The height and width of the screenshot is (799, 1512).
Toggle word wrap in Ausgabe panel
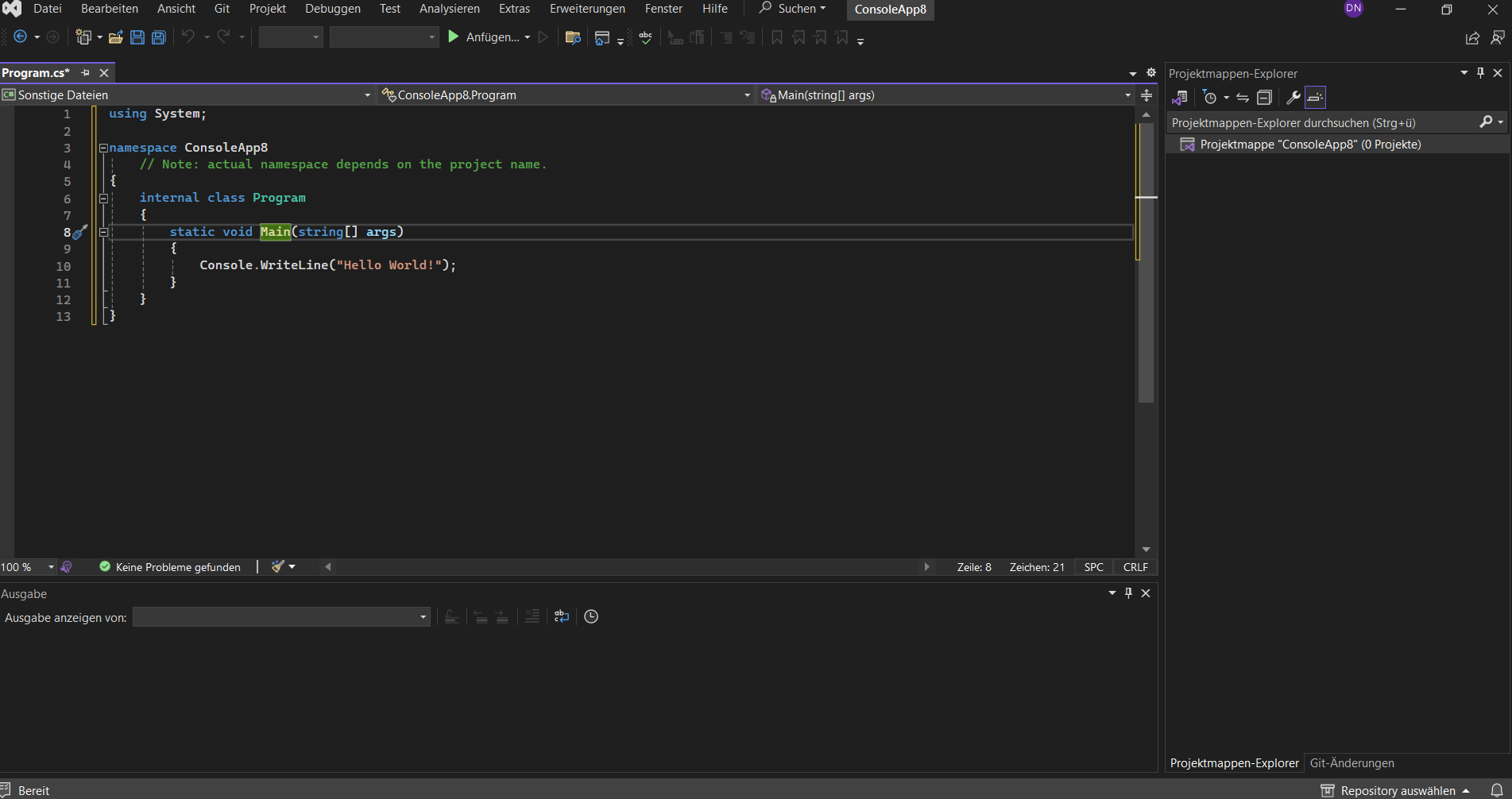[562, 616]
